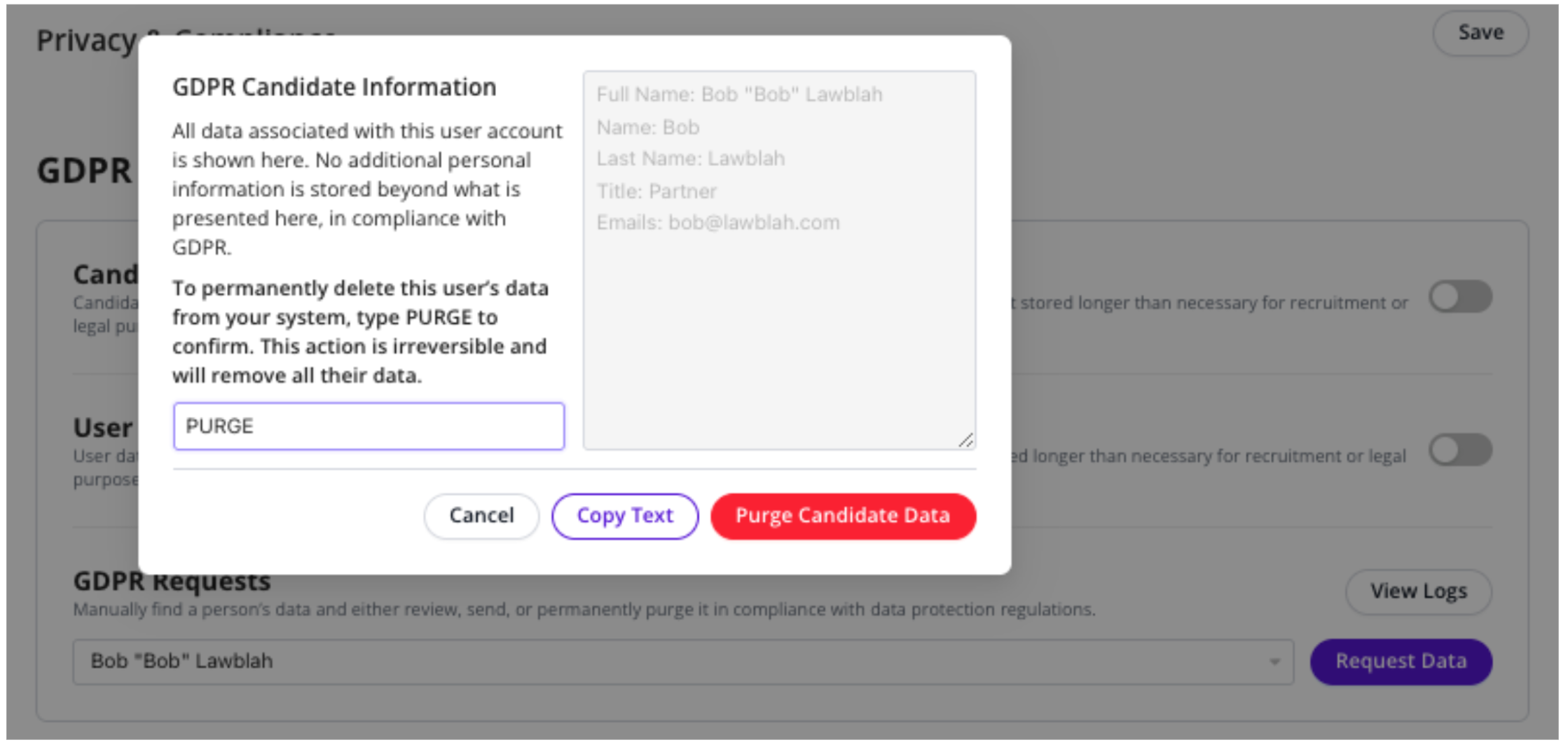The width and height of the screenshot is (1568, 747).
Task: Confirm with Purge Candidate Data button
Action: tap(843, 516)
